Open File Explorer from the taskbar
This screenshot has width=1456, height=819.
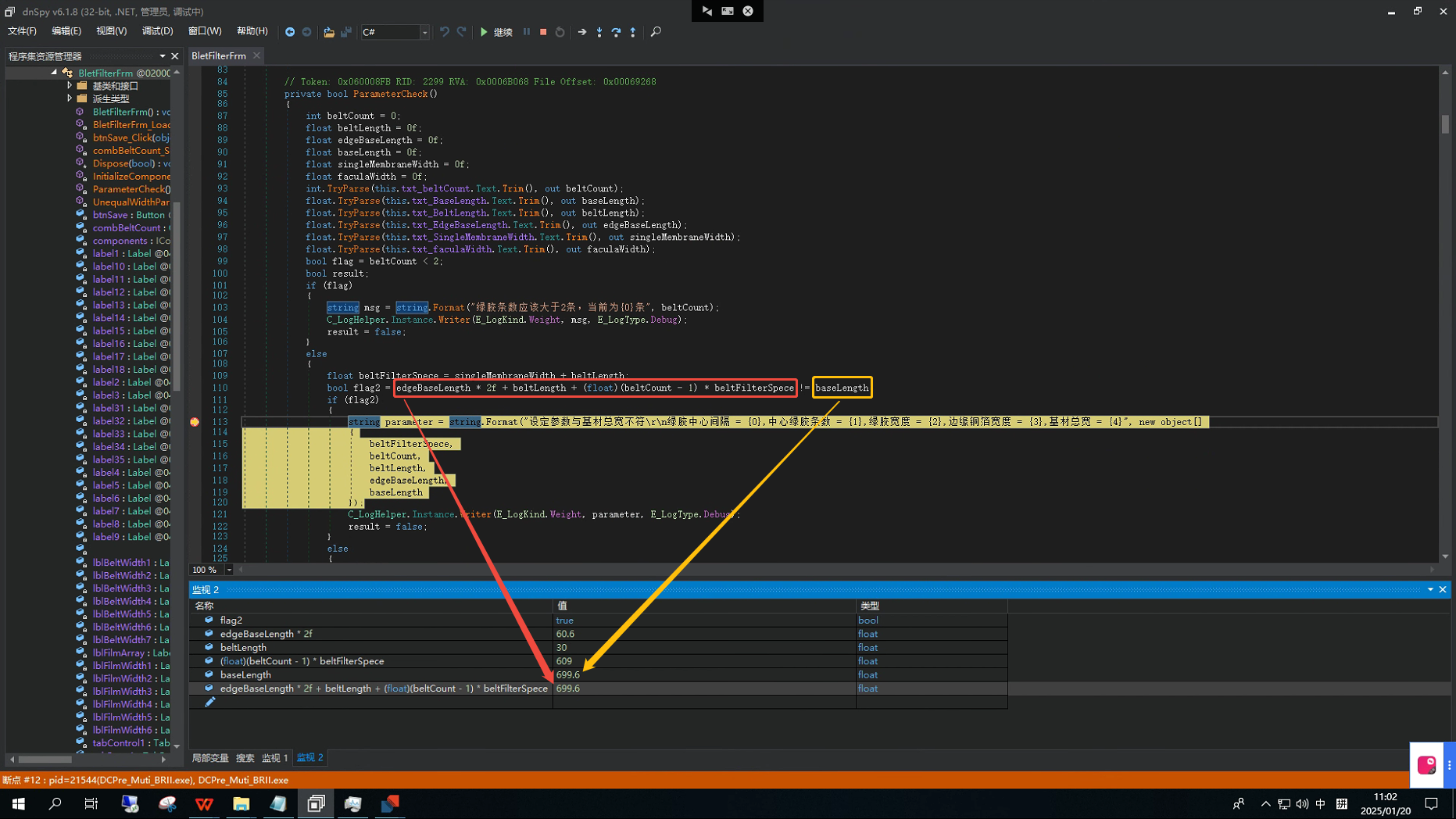pos(241,803)
